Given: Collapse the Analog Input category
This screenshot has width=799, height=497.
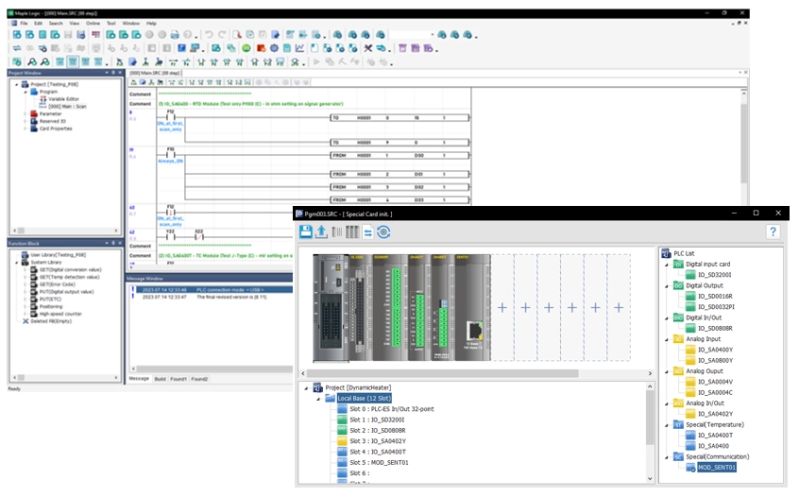Looking at the screenshot, I should [667, 339].
